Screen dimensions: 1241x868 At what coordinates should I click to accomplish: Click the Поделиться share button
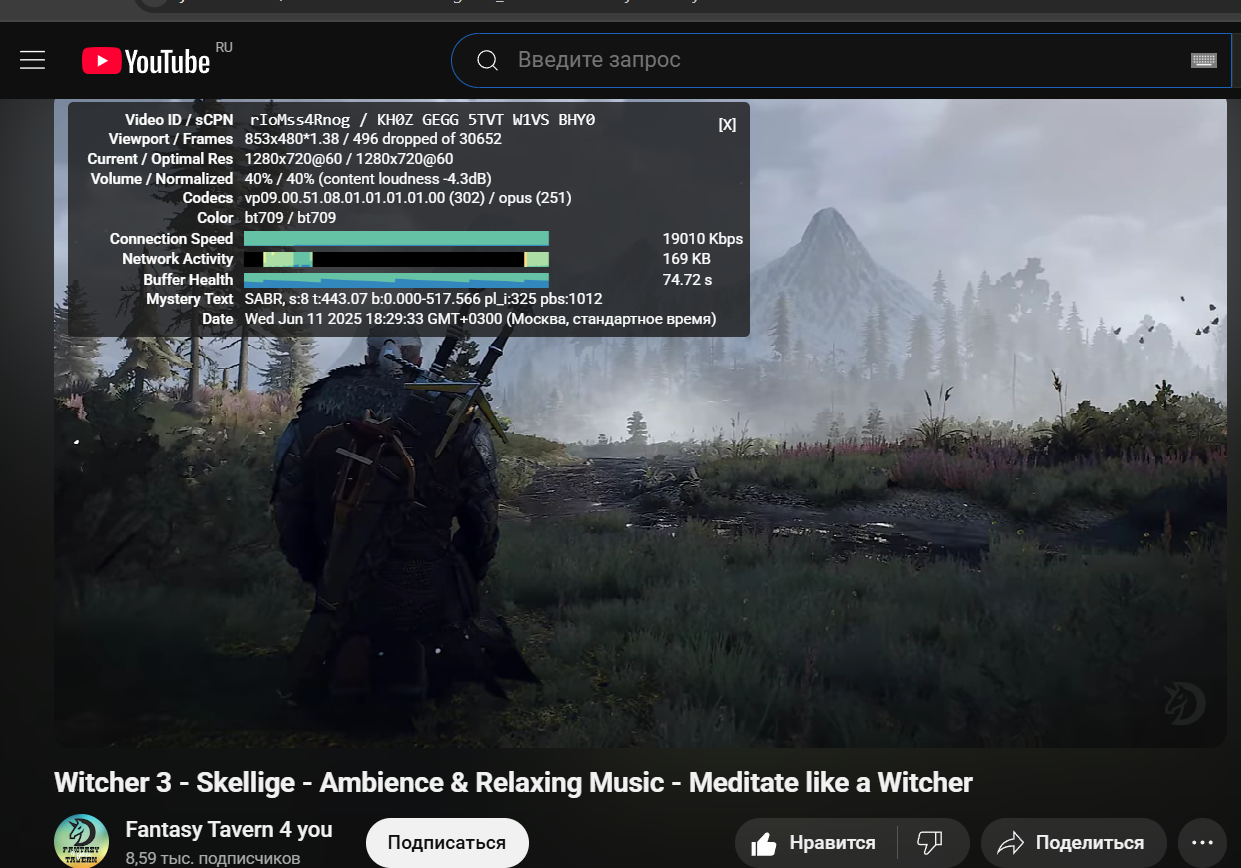point(1073,843)
